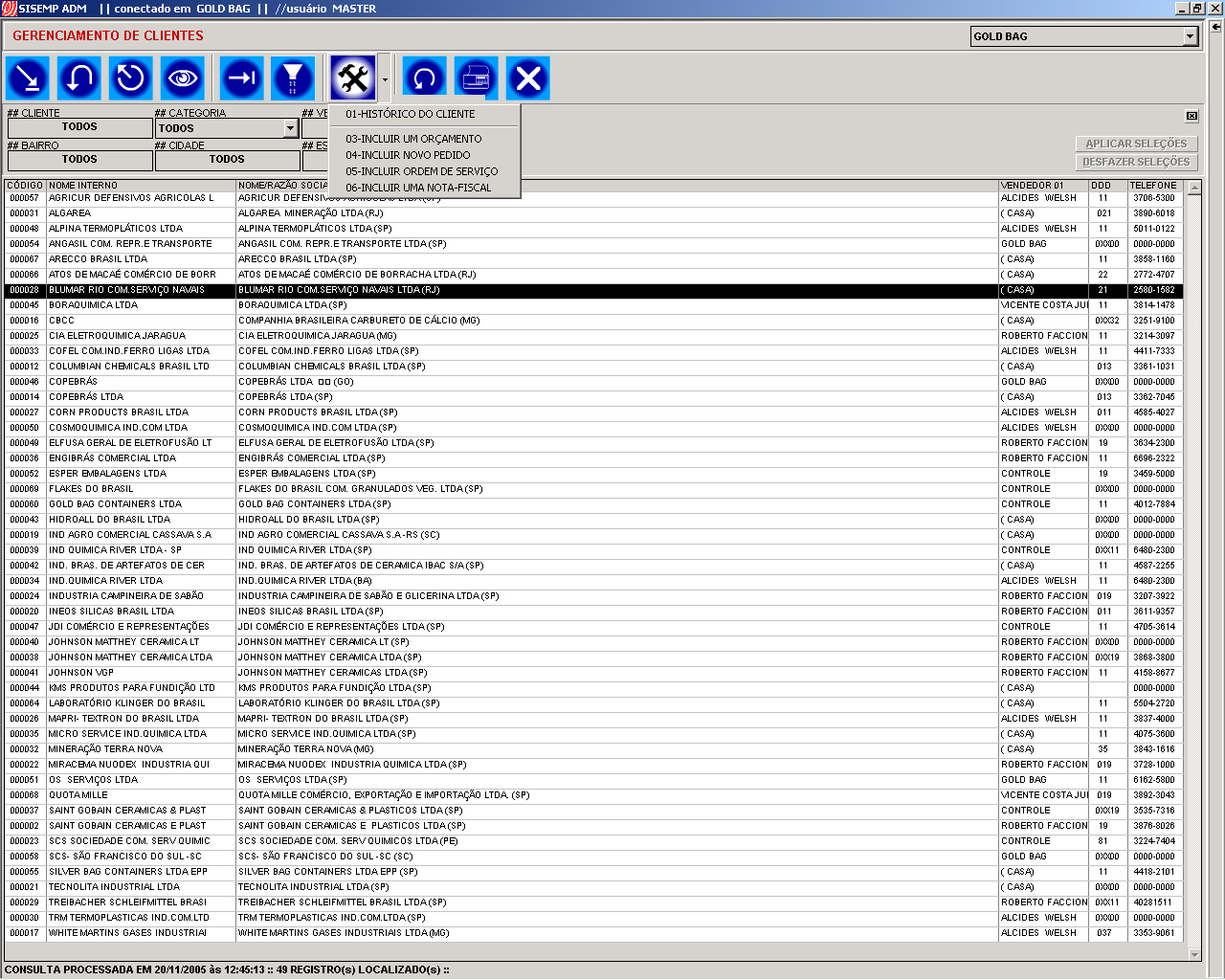Select row HIDROALL DO BRASIL LTDA
Image resolution: width=1225 pixels, height=980 pixels.
coord(141,520)
